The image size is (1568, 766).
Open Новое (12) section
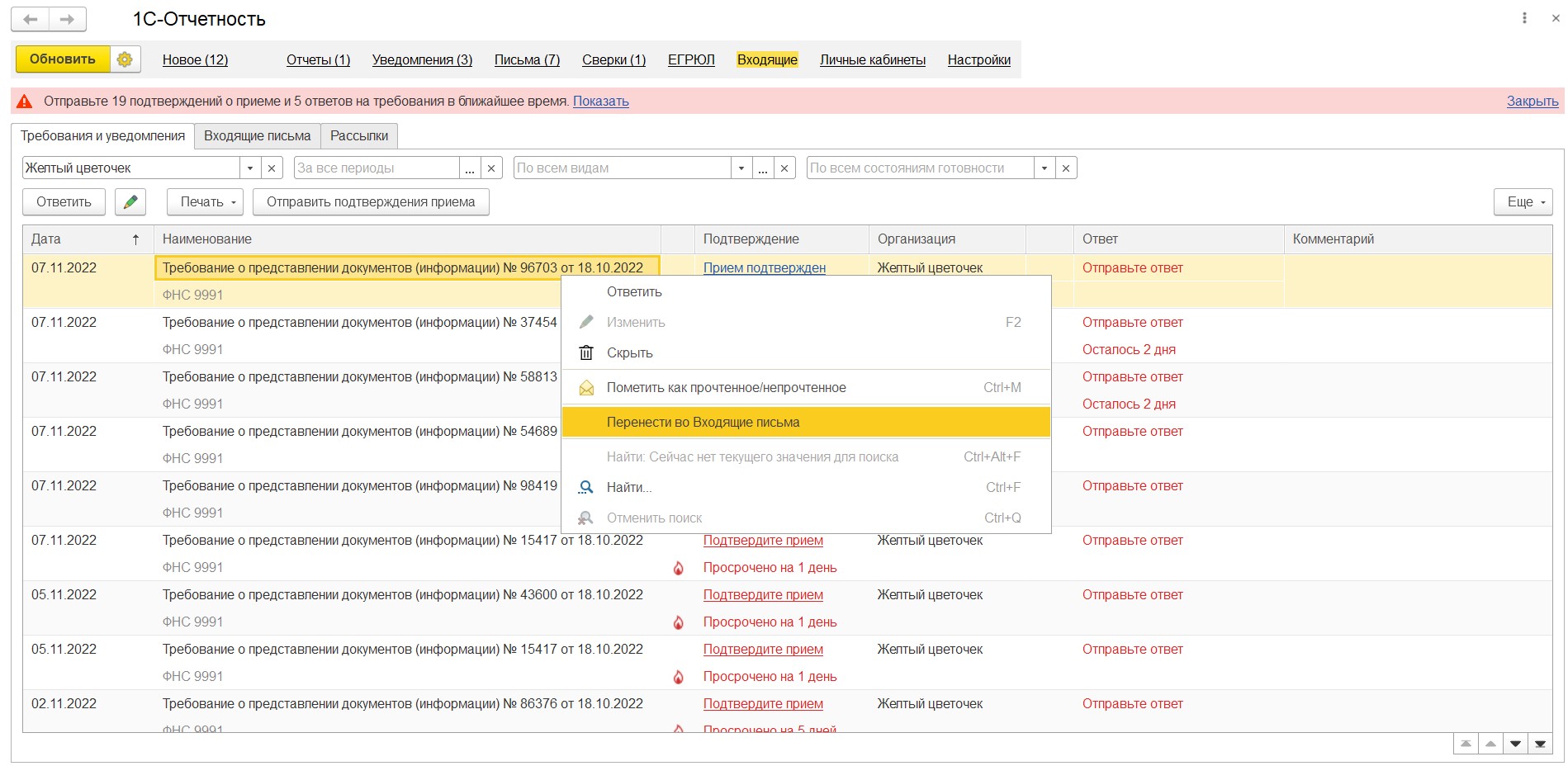click(195, 60)
